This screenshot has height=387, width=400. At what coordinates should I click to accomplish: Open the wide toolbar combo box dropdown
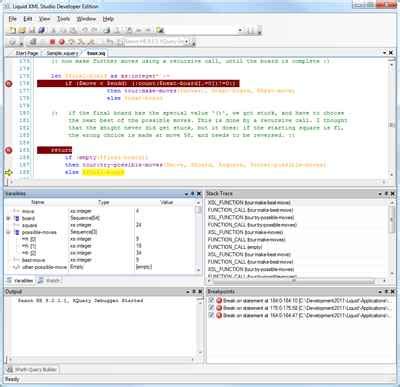(240, 30)
